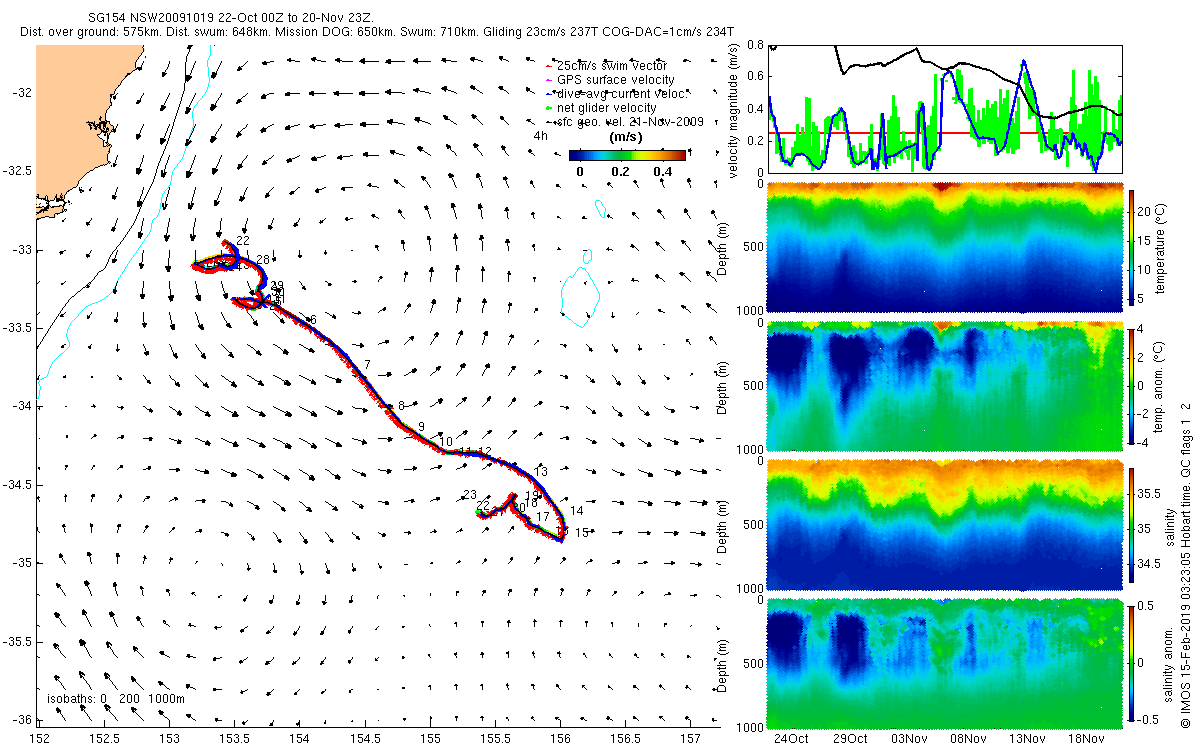This screenshot has width=1200, height=750.
Task: Click the velocity (m/s) colorbar on map
Action: coord(627,155)
